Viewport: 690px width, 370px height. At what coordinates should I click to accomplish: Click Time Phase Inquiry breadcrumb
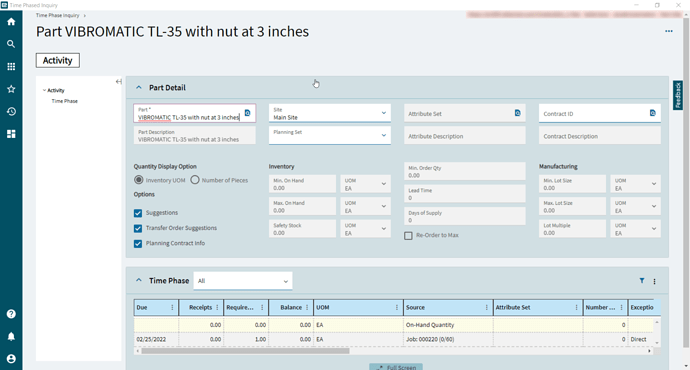[x=58, y=15]
